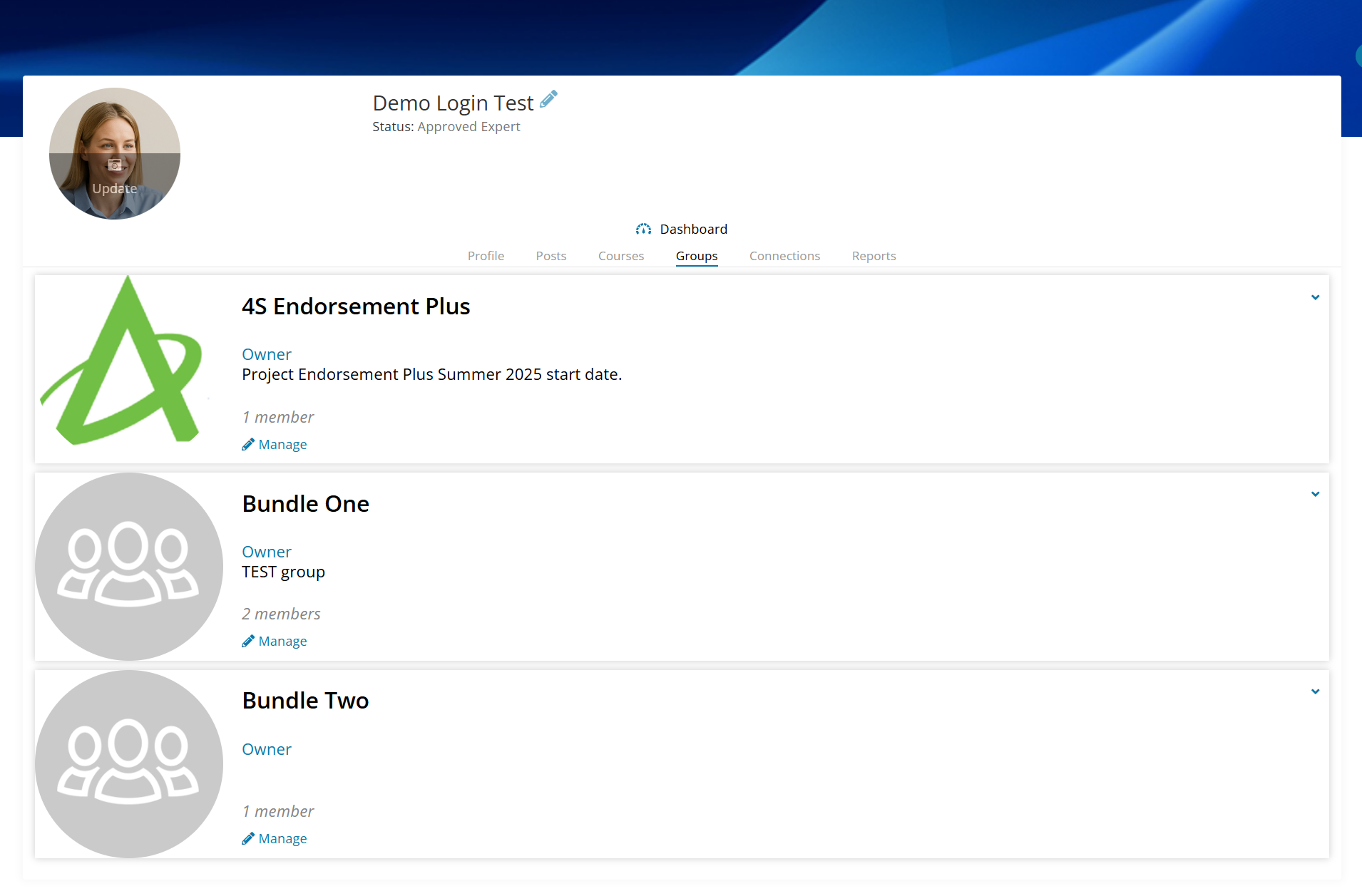Image resolution: width=1362 pixels, height=896 pixels.
Task: Expand the Bundle One group chevron
Action: [x=1315, y=494]
